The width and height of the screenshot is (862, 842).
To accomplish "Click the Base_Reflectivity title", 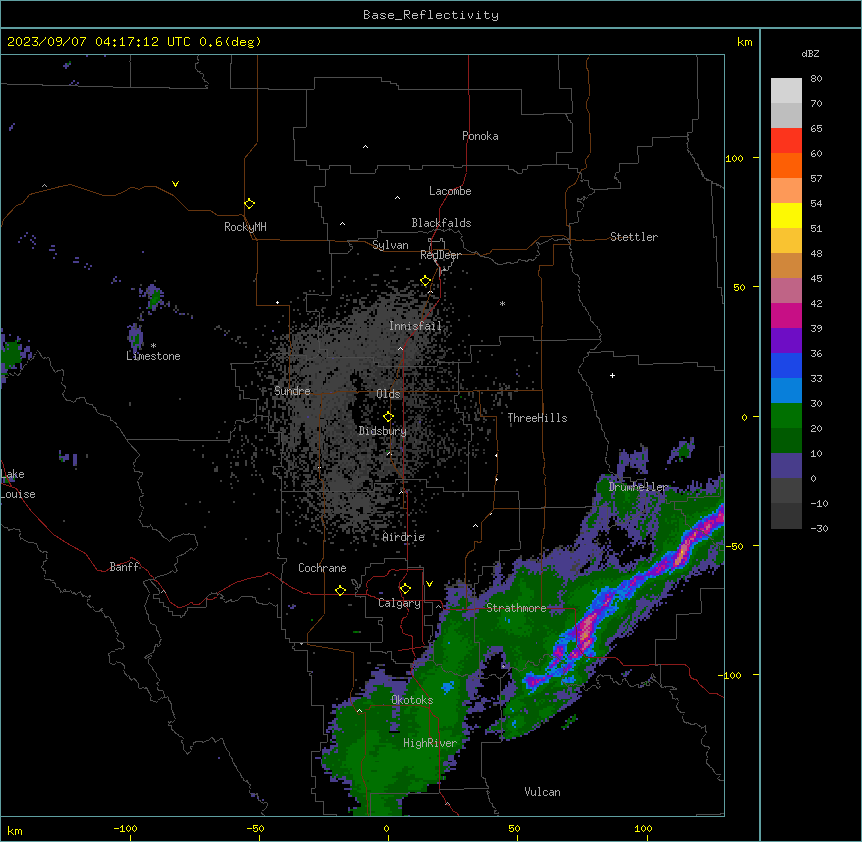I will point(431,15).
